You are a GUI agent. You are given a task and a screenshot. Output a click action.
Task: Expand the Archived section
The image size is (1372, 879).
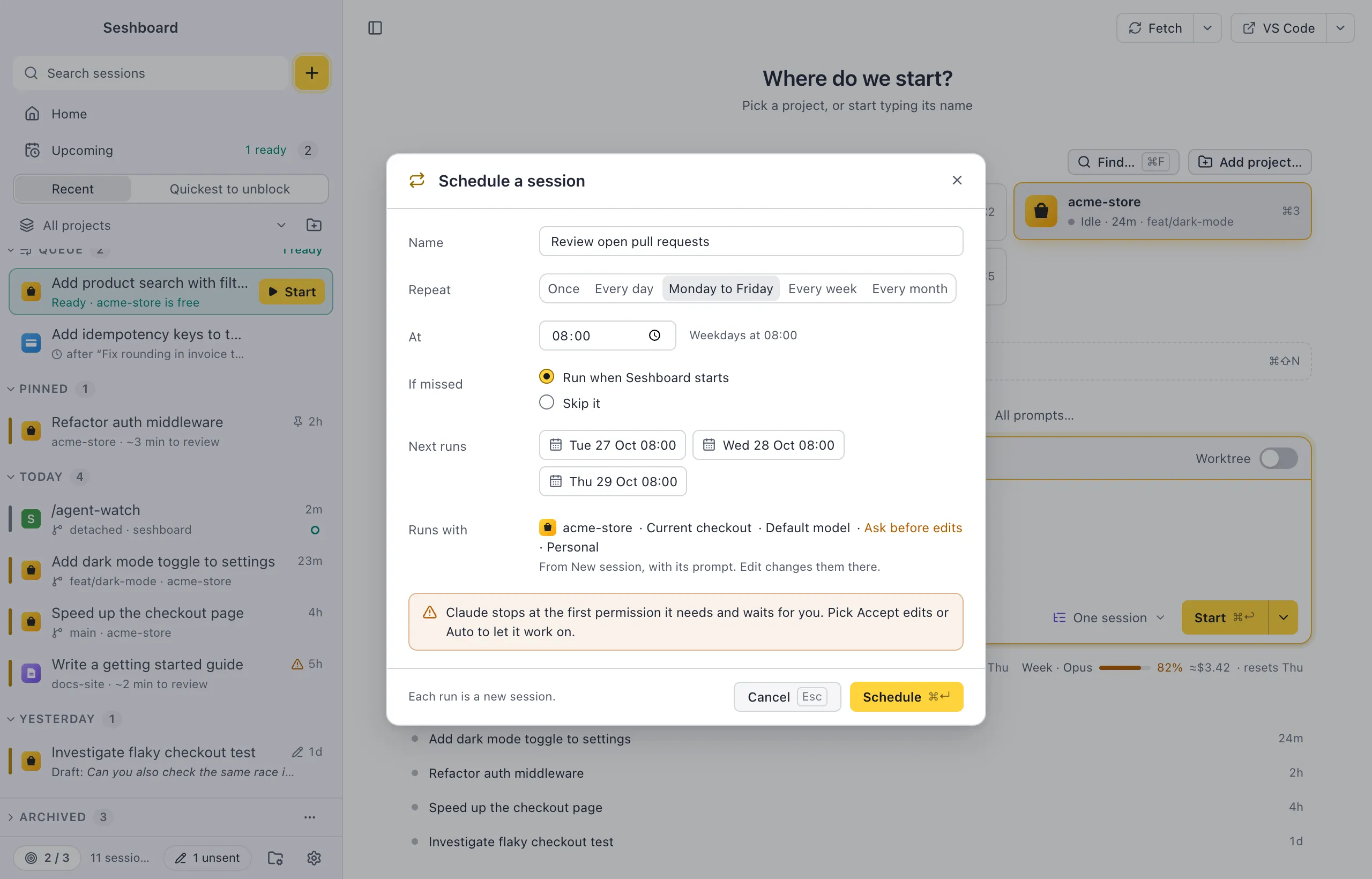(x=10, y=817)
